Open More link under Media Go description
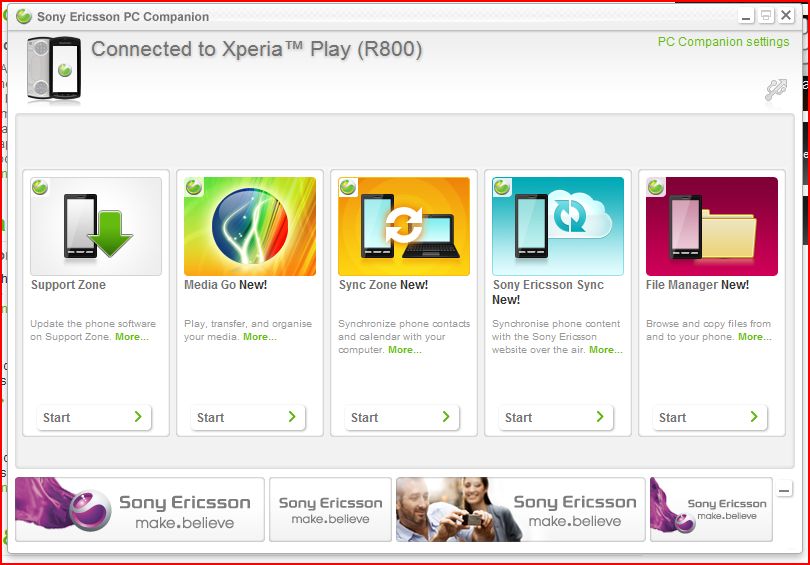Viewport: 810px width, 565px height. coord(260,337)
